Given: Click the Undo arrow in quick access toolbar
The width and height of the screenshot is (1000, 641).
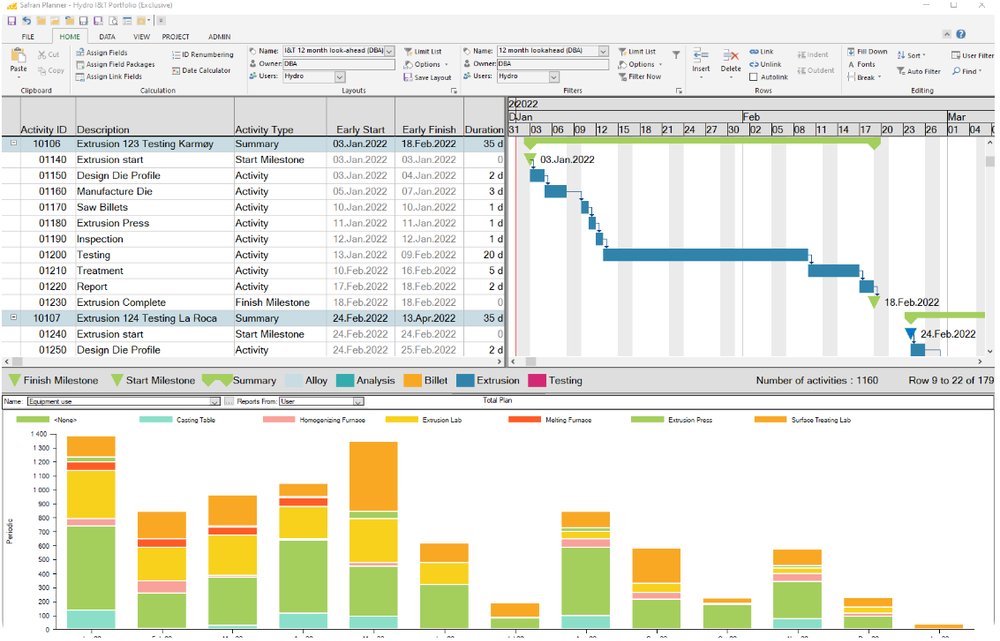Looking at the screenshot, I should coord(26,21).
